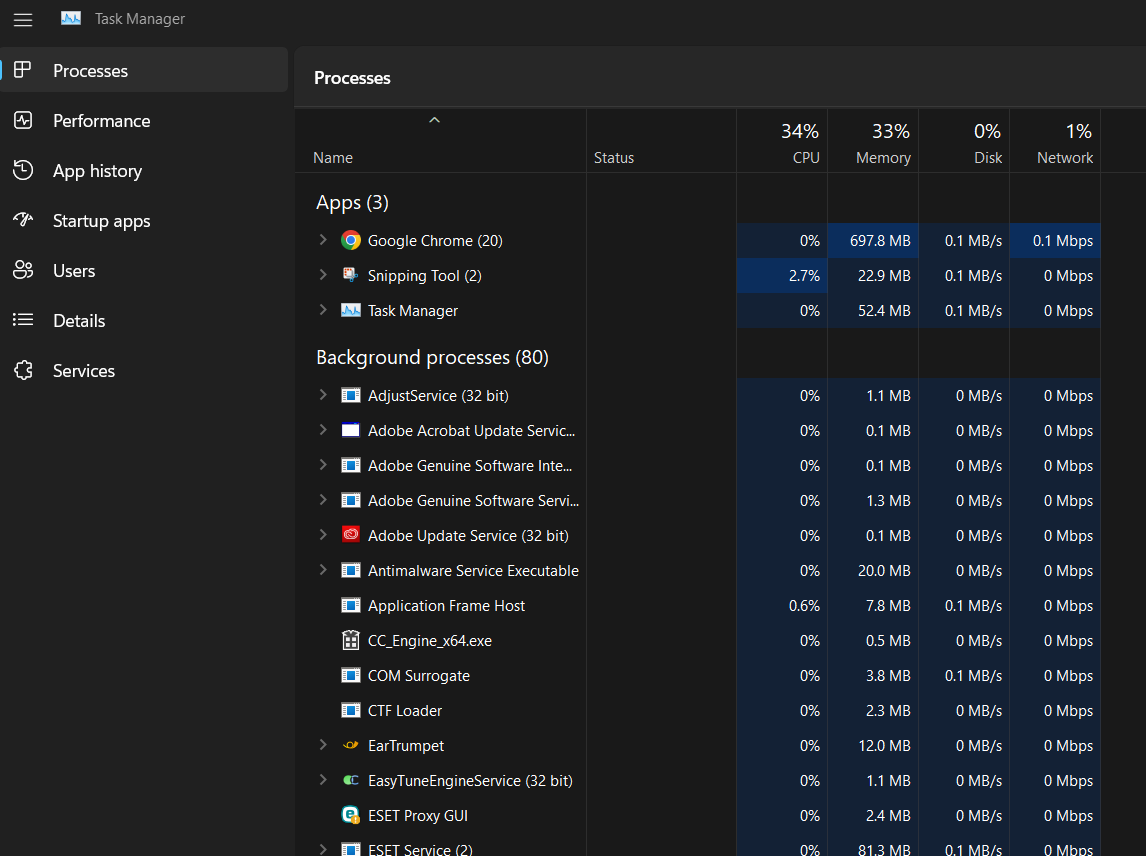This screenshot has height=856, width=1146.
Task: Click Chrome's 0.1 Mbps network cell
Action: click(x=1055, y=240)
